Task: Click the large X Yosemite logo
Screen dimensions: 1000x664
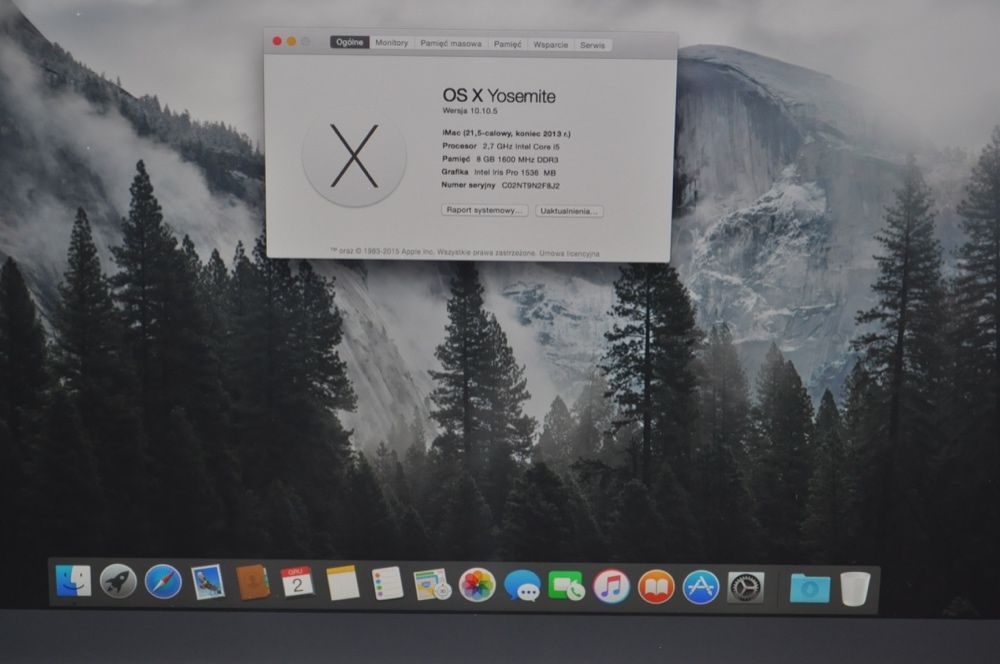Action: 354,156
